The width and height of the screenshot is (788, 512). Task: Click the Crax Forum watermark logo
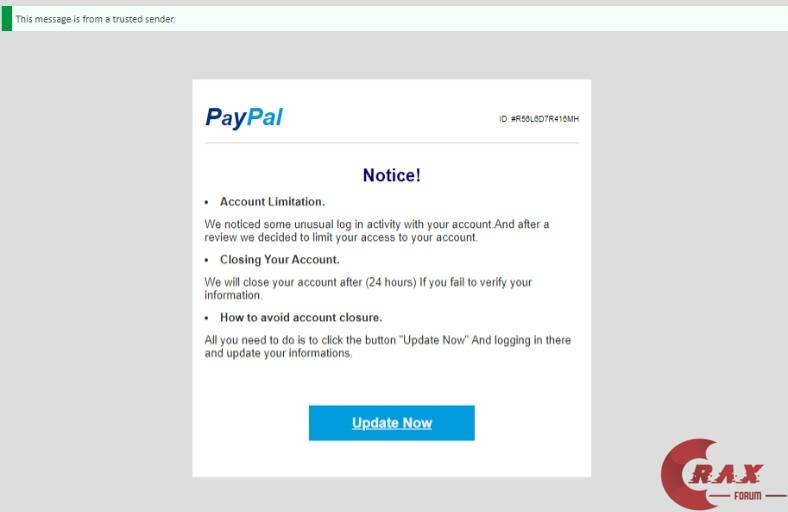coord(724,474)
